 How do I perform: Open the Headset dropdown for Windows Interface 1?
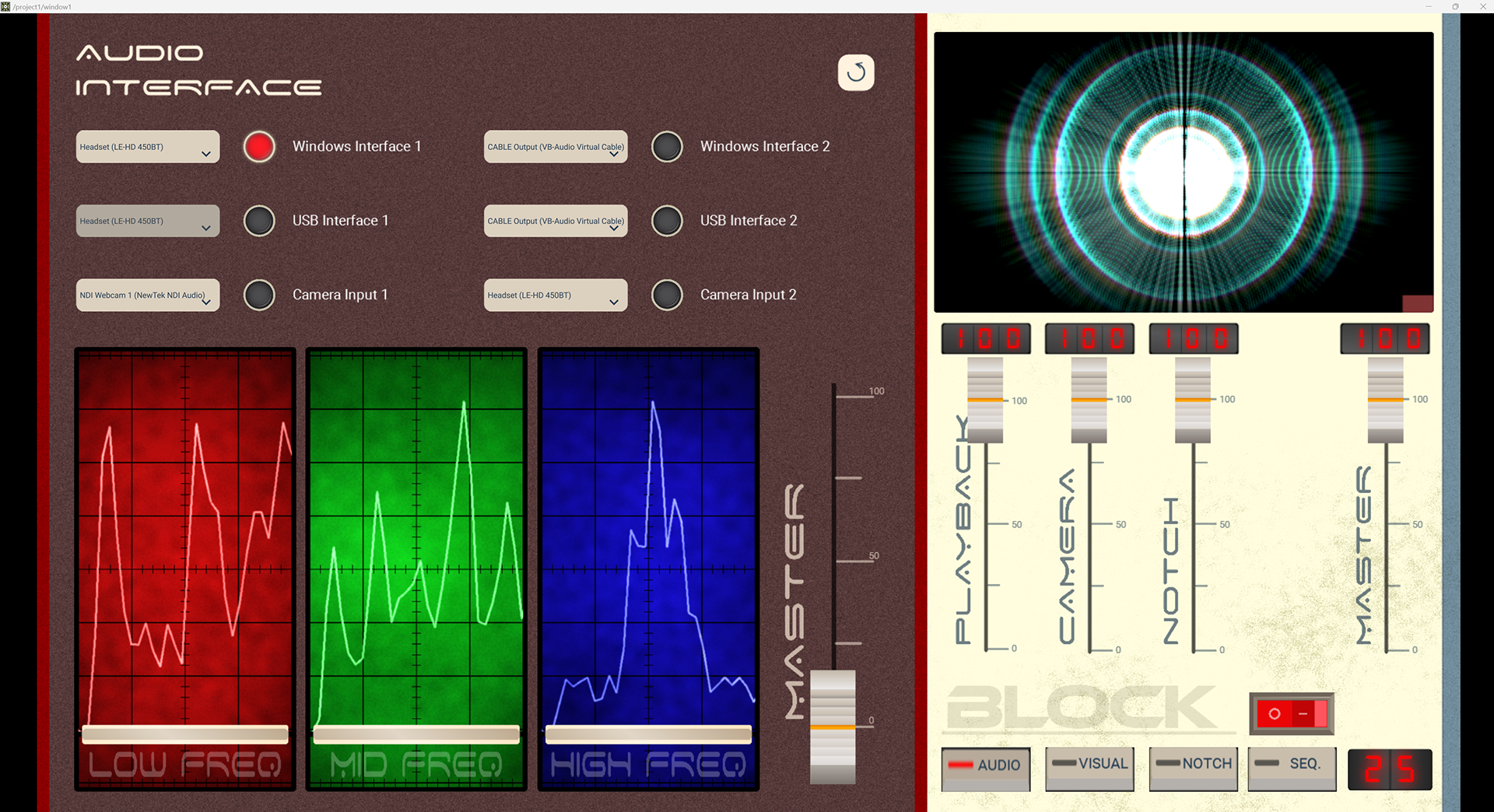point(147,146)
